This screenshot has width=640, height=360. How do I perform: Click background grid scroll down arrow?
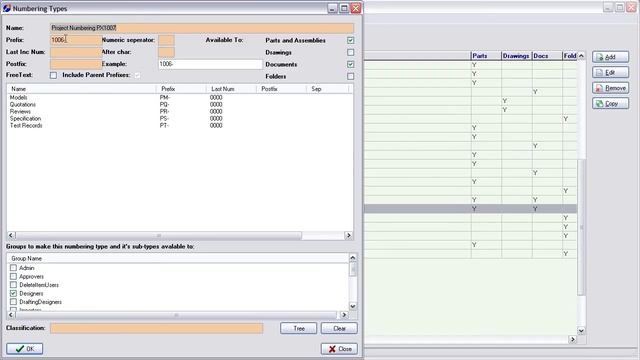581,331
